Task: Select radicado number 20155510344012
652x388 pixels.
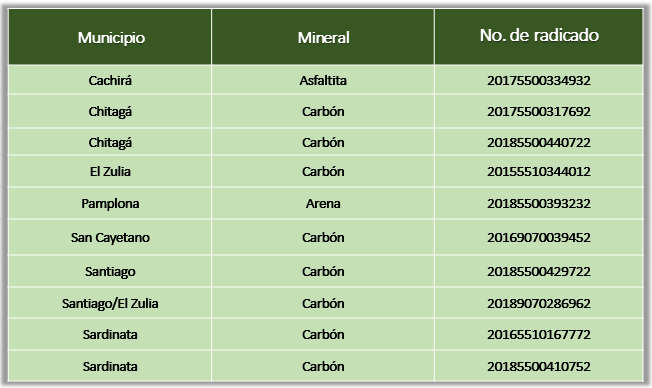Action: point(539,171)
